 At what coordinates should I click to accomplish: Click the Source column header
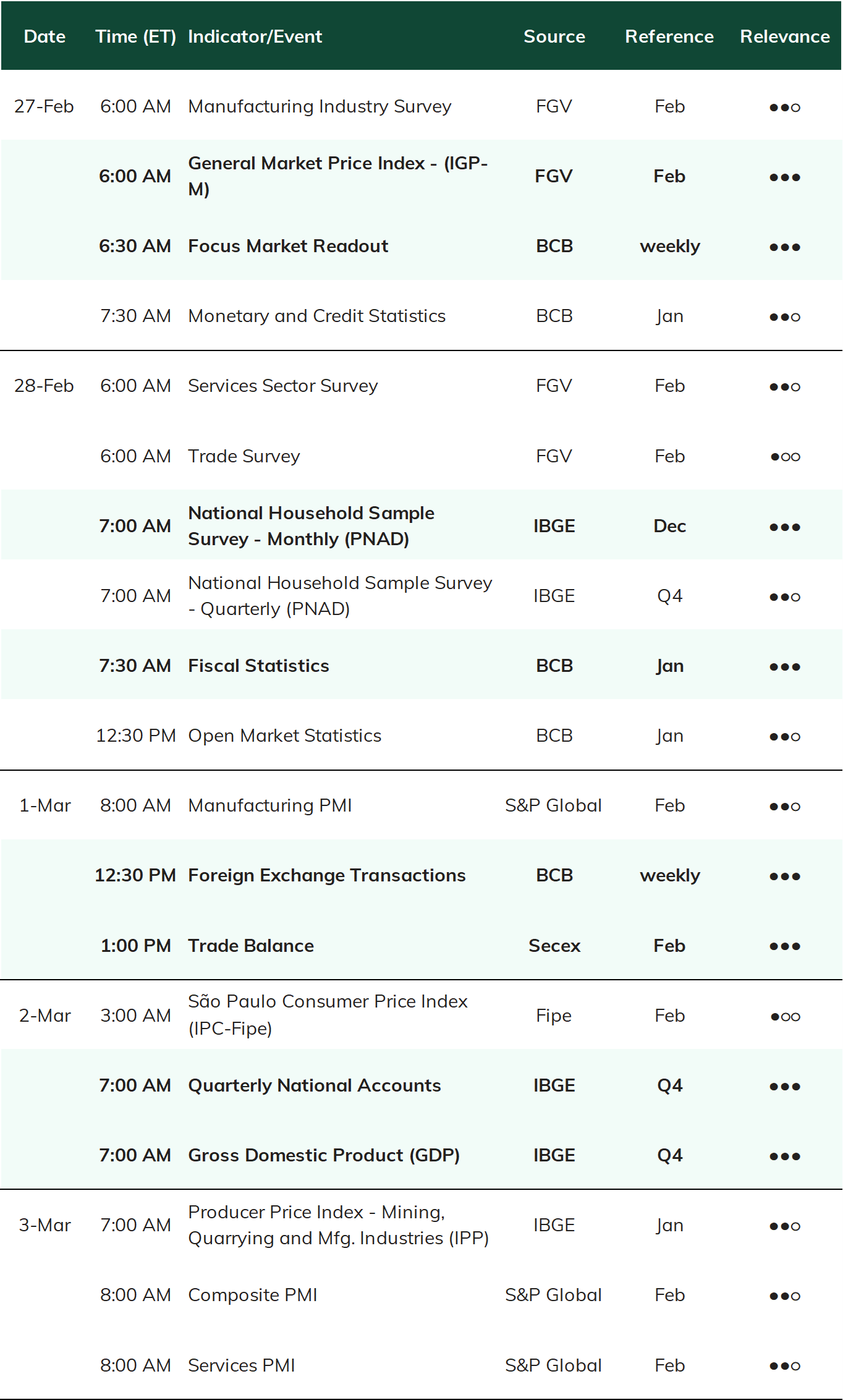[x=554, y=36]
